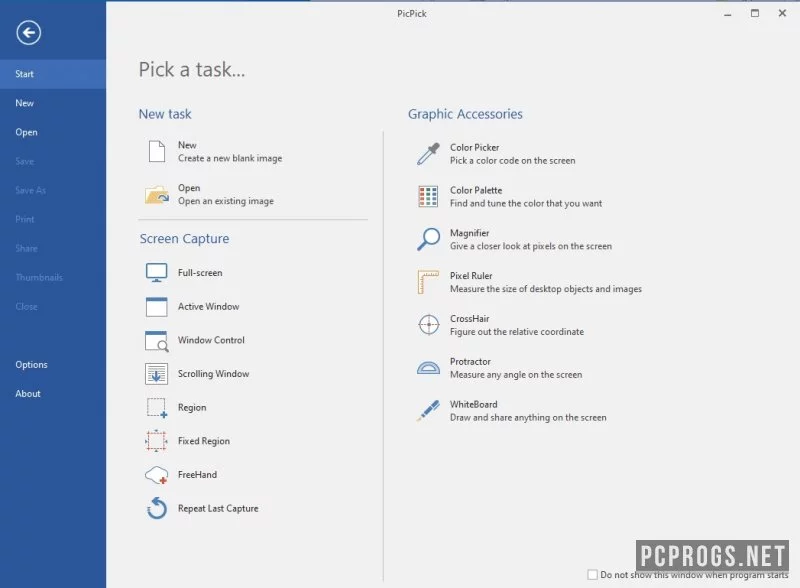The width and height of the screenshot is (800, 588).
Task: Click the greyed Close sidebar item
Action: coord(53,307)
